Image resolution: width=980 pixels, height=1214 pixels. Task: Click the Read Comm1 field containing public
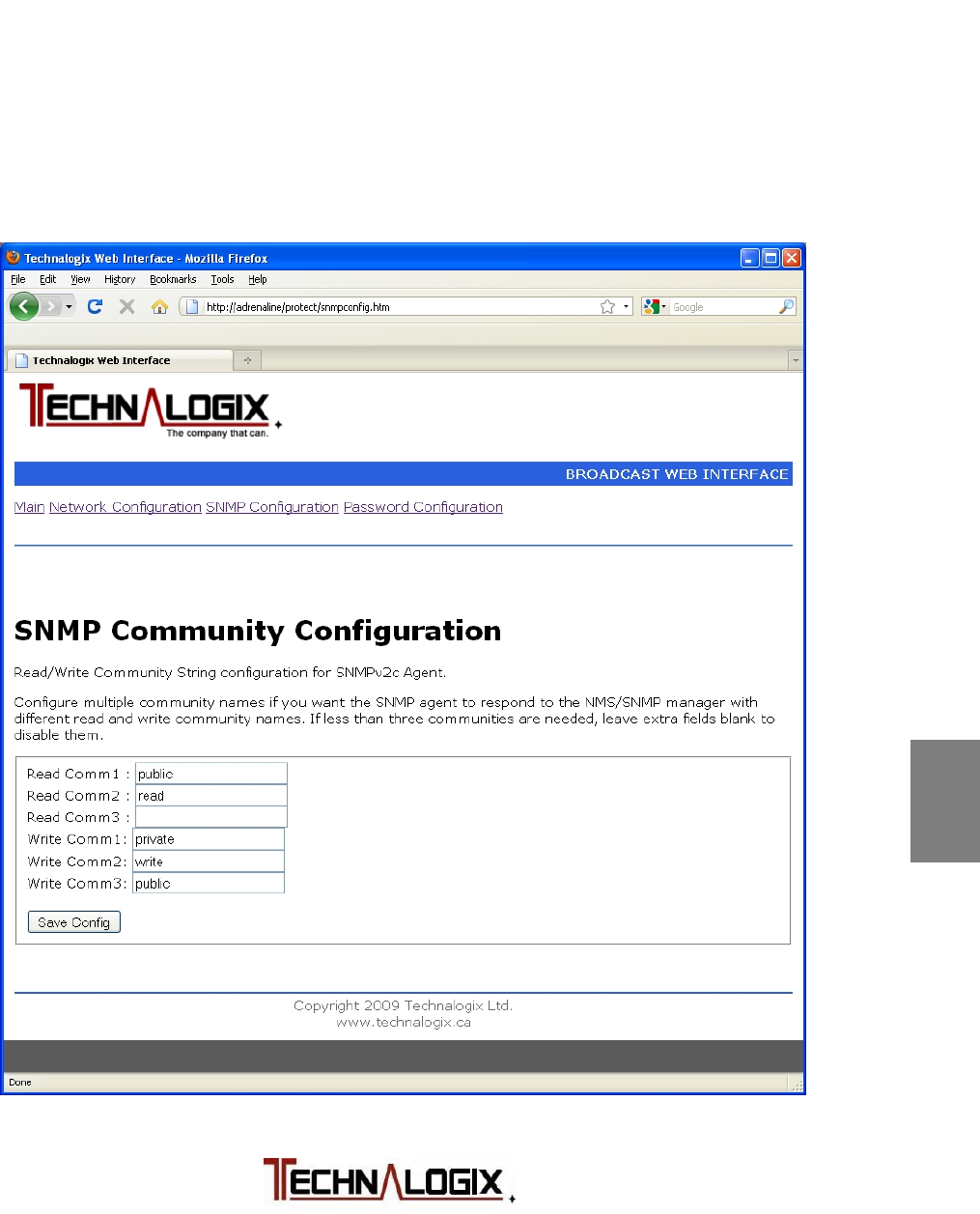coord(211,774)
